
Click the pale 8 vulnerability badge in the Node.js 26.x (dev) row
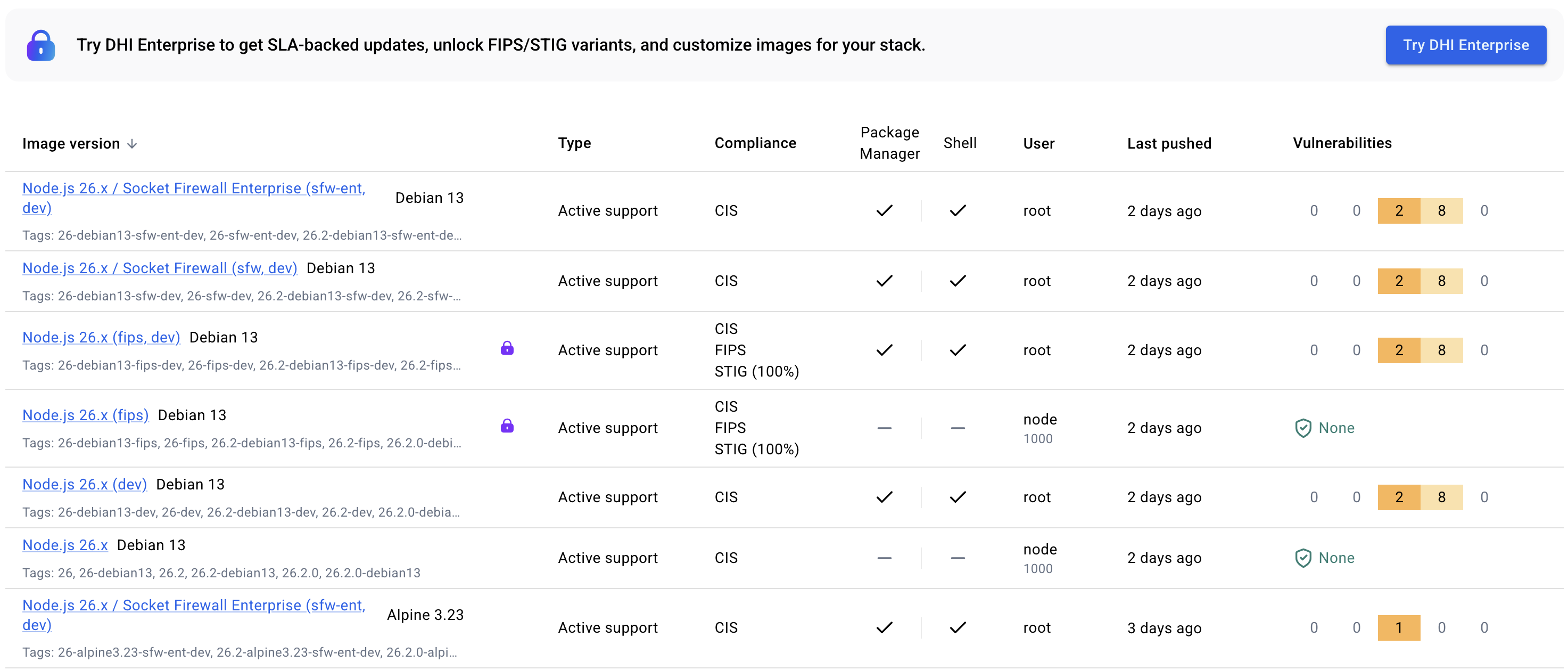[x=1441, y=497]
